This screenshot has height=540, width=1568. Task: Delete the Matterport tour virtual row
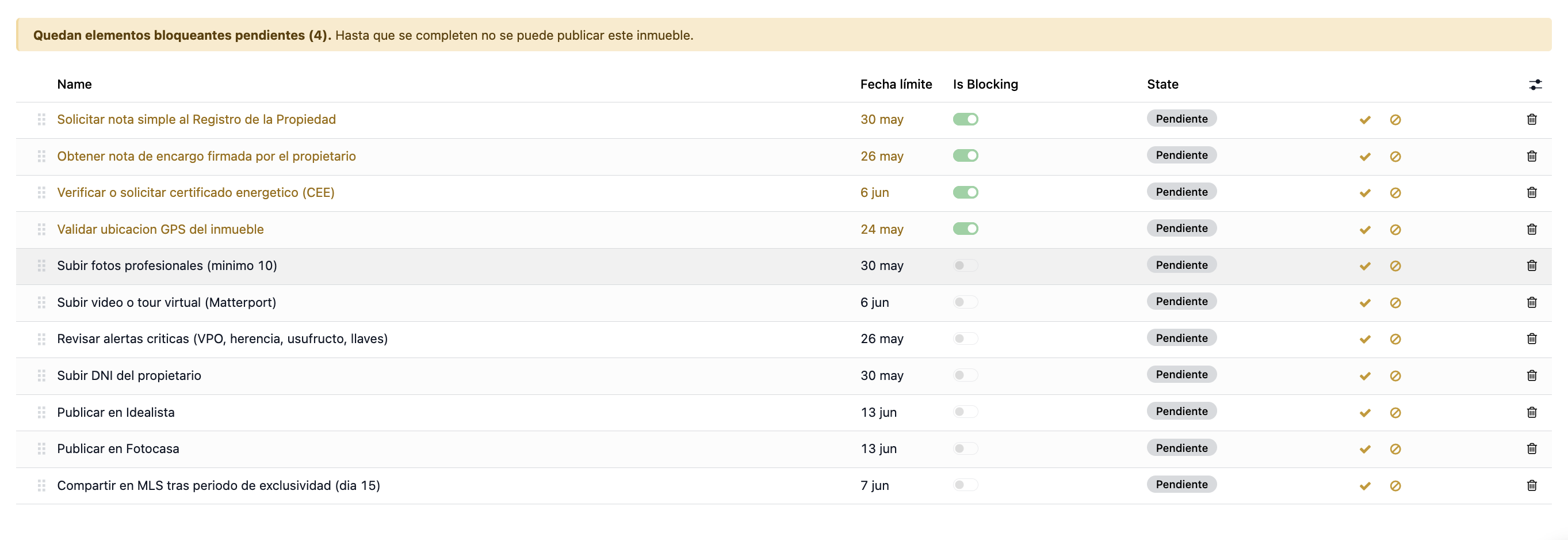tap(1532, 302)
